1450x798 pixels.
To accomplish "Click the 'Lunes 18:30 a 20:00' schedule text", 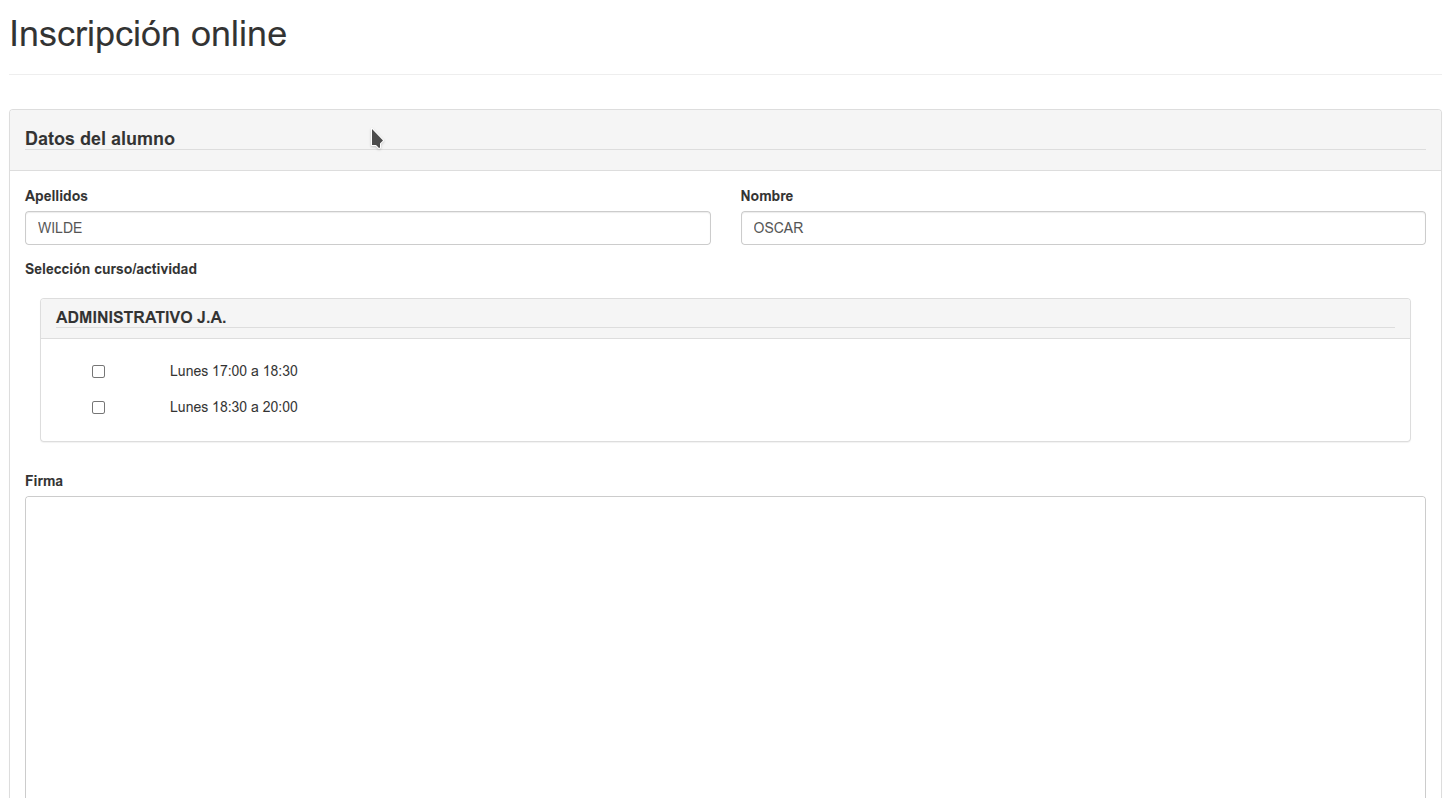I will [x=233, y=407].
